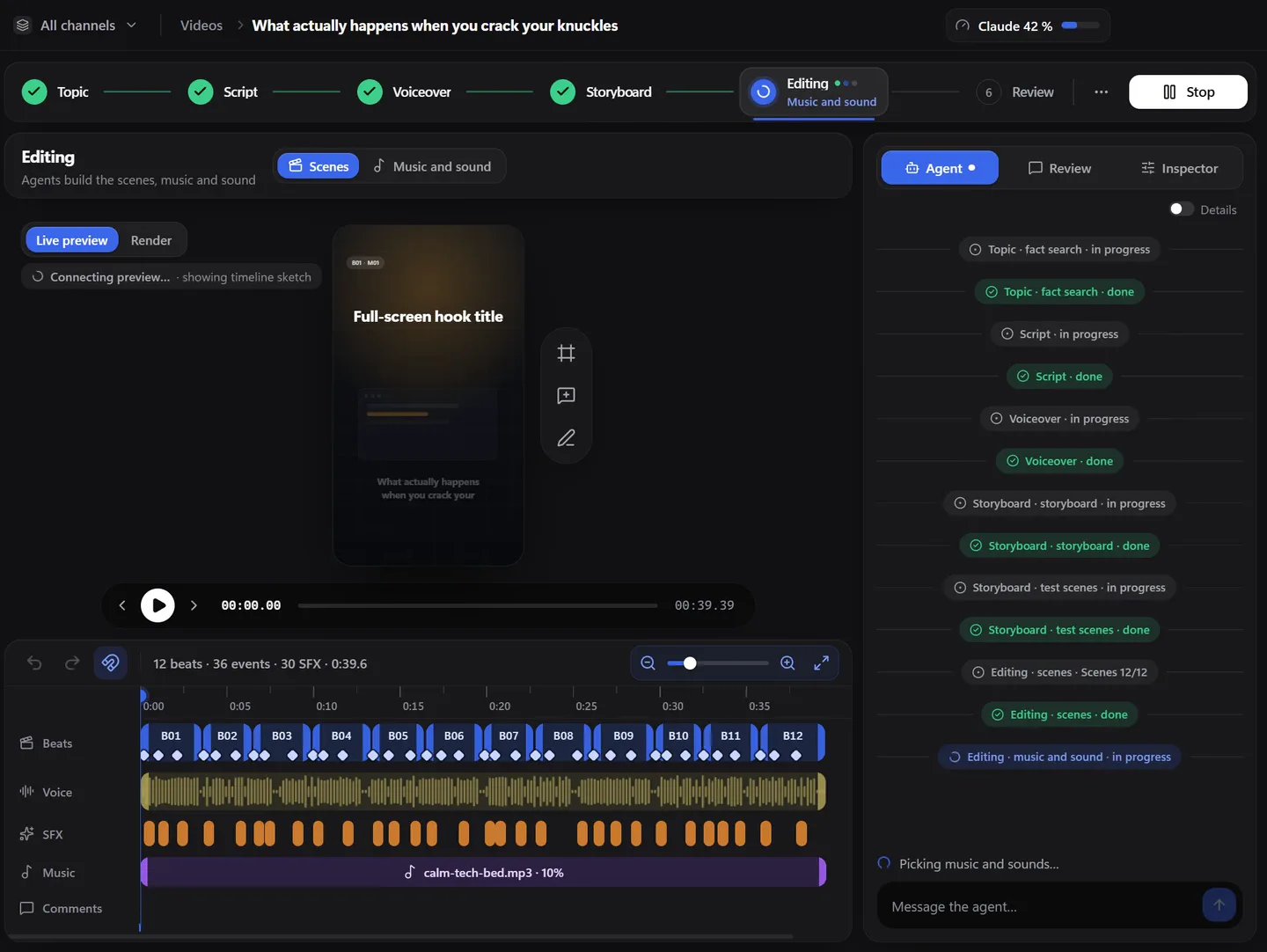Viewport: 1267px width, 952px height.
Task: Select the calm-tech-bed.mp3 music clip
Action: (483, 873)
